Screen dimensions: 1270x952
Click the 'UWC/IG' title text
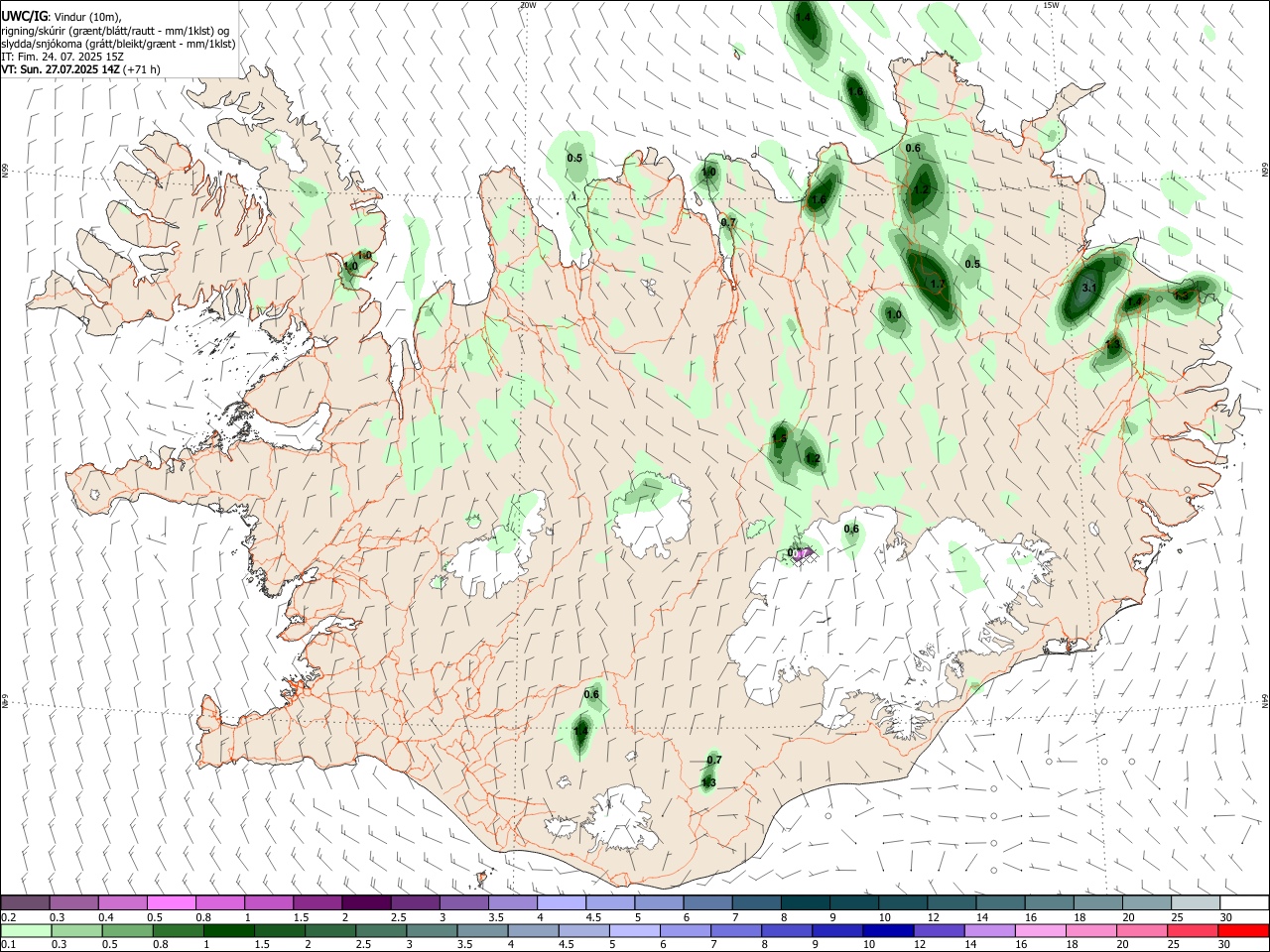pos(24,17)
